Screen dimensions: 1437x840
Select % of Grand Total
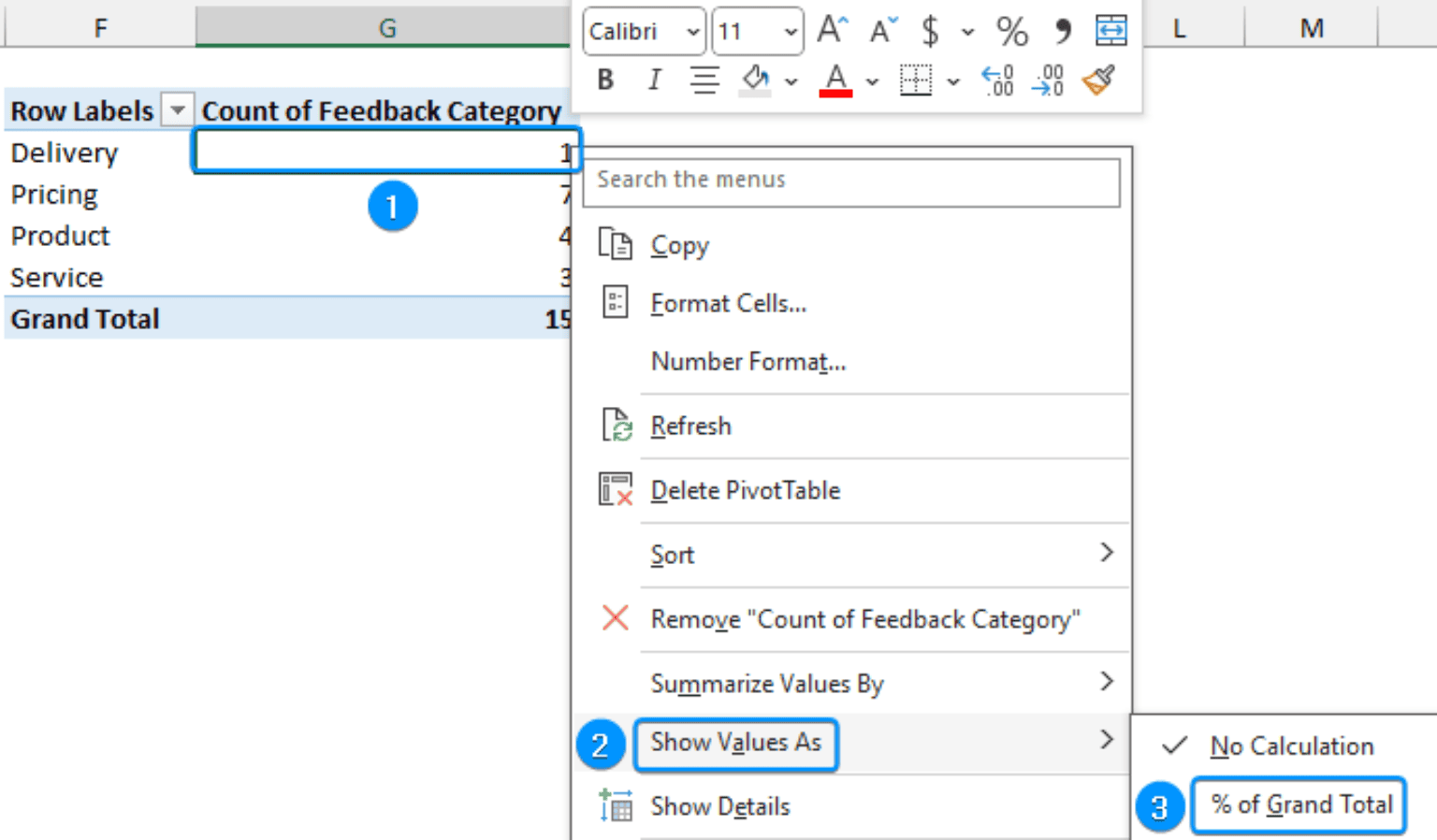[1300, 805]
